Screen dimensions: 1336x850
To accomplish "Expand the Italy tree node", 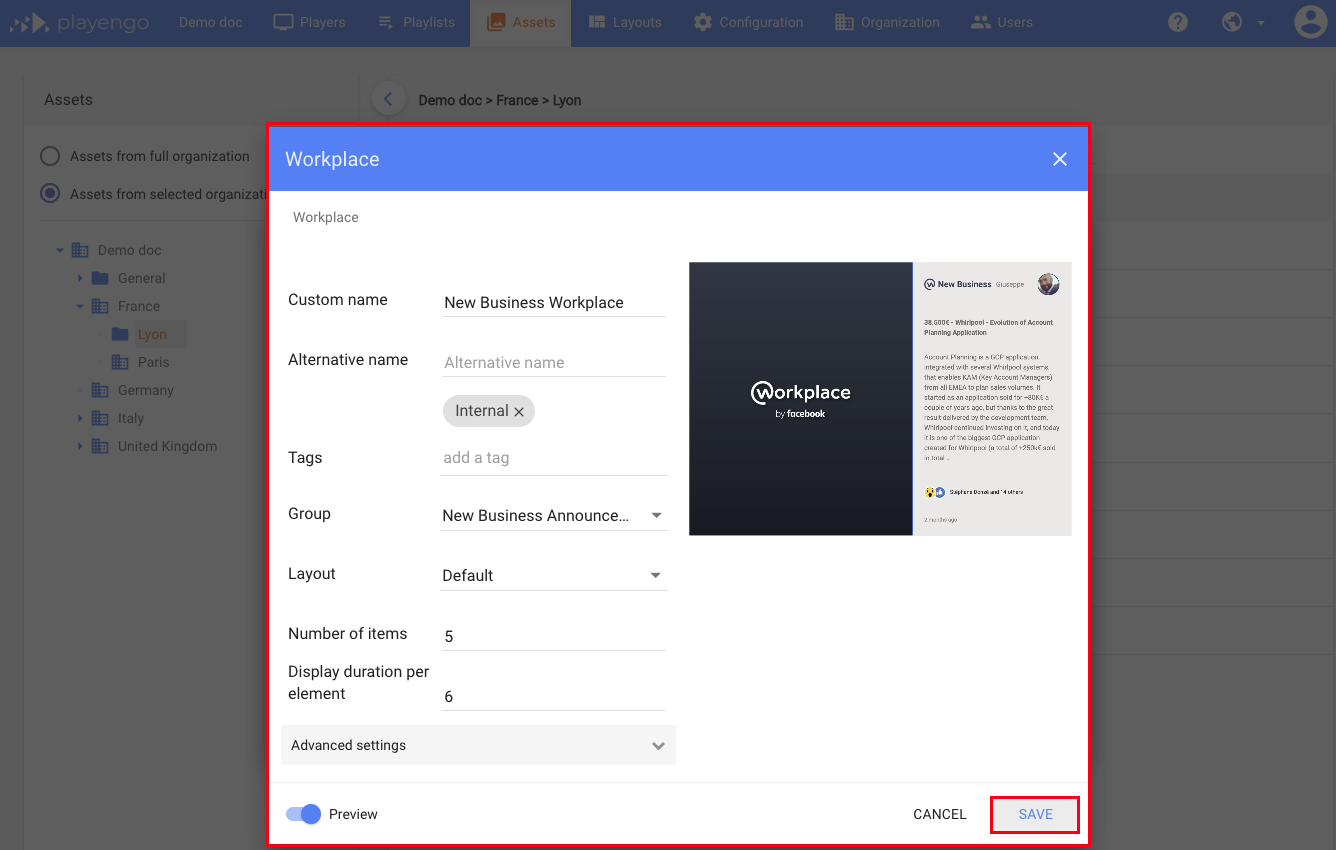I will click(x=80, y=418).
